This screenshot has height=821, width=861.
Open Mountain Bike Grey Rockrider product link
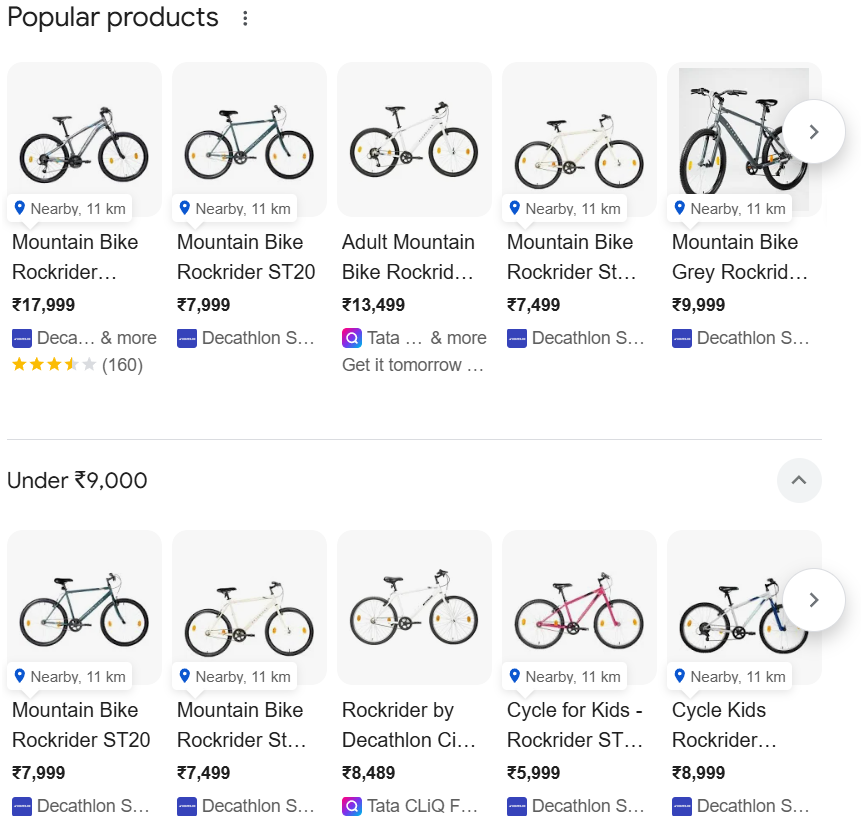(x=739, y=257)
